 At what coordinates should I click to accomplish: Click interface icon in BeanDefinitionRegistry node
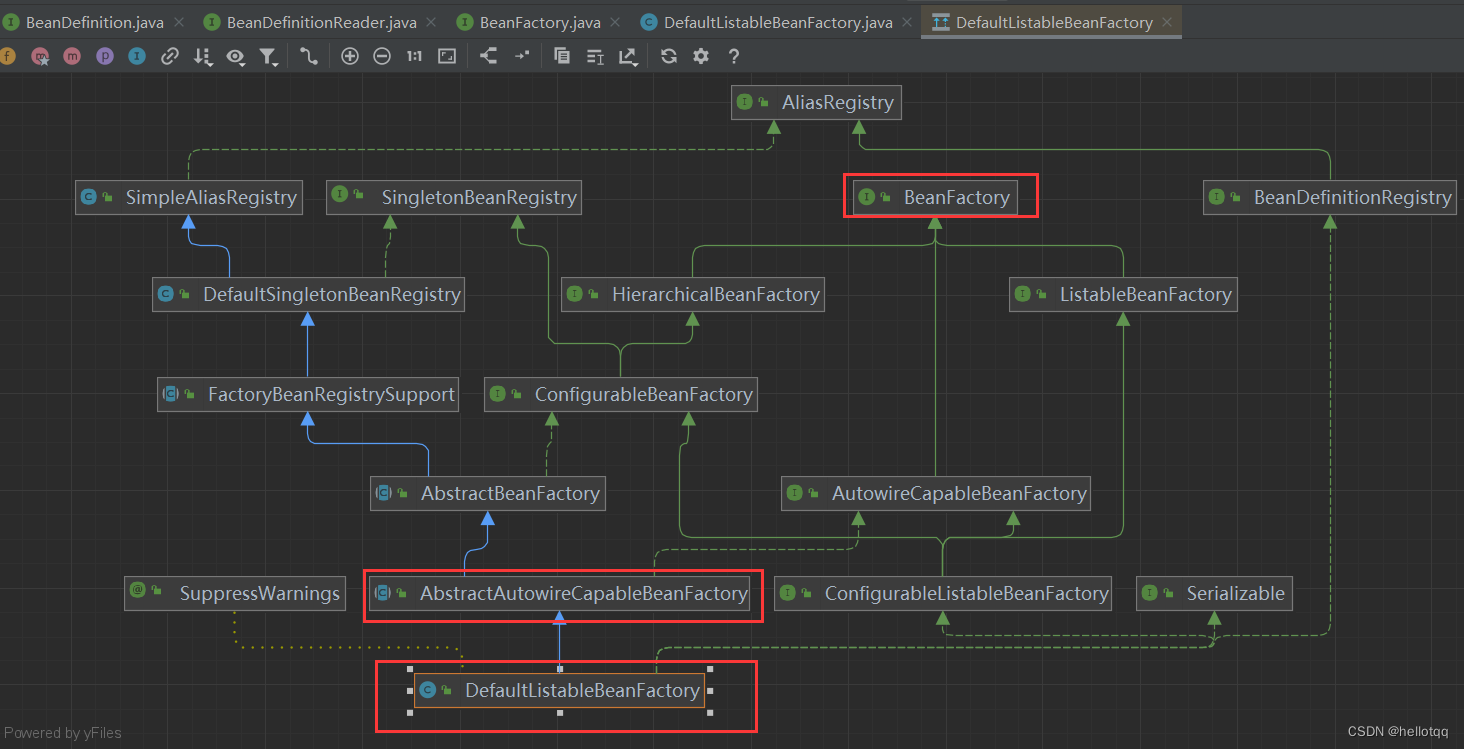pyautogui.click(x=1216, y=197)
